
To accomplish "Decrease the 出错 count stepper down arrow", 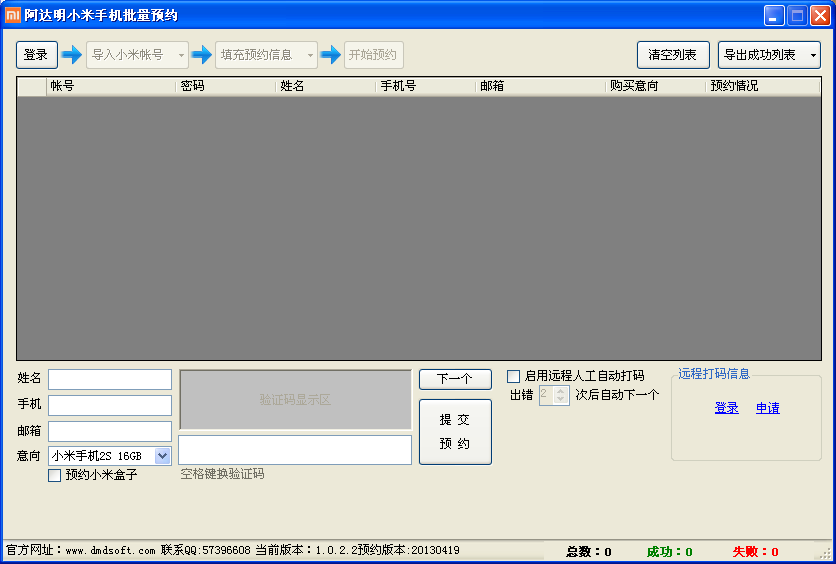I will click(560, 399).
